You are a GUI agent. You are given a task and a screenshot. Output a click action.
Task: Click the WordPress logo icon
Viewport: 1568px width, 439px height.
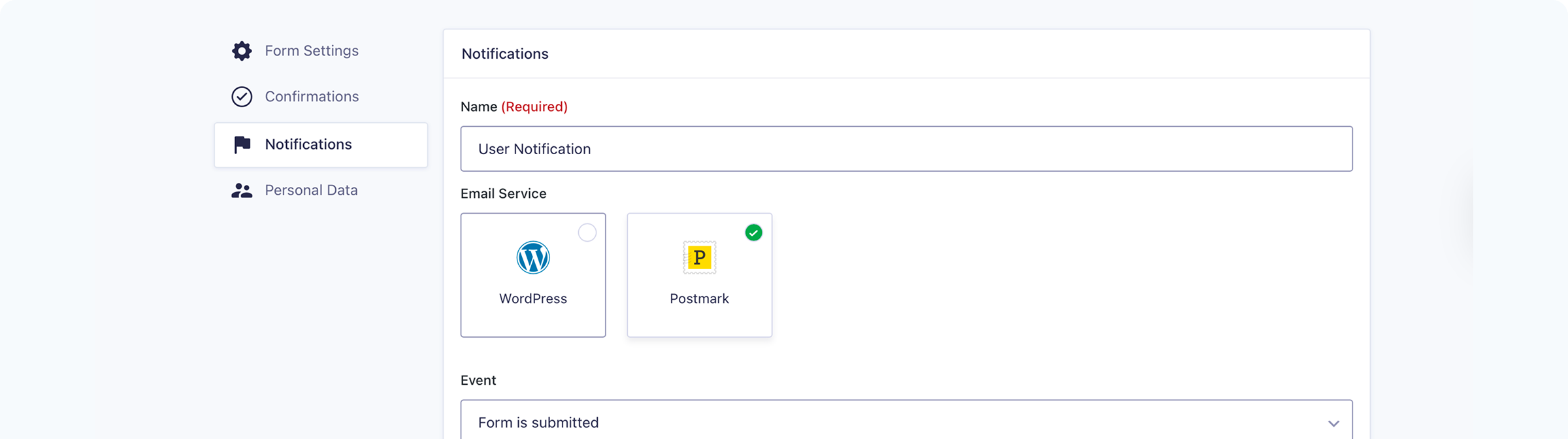[x=533, y=257]
